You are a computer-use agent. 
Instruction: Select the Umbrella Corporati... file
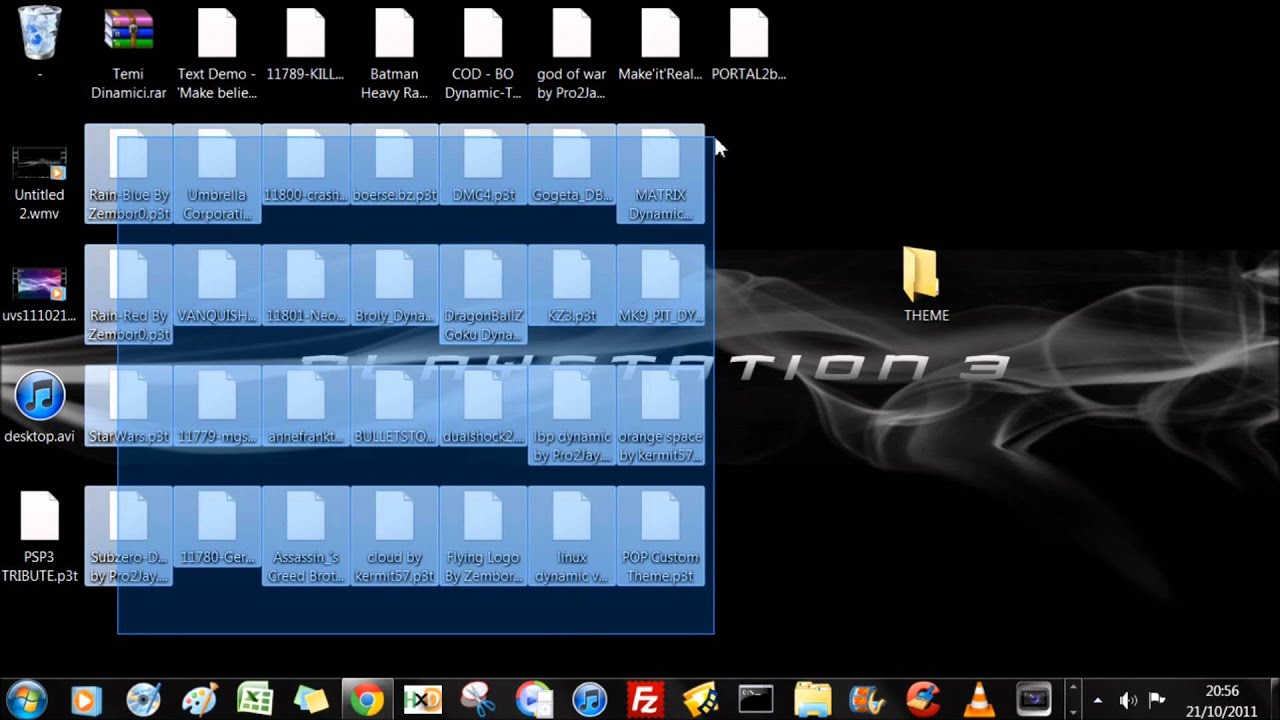pos(217,174)
